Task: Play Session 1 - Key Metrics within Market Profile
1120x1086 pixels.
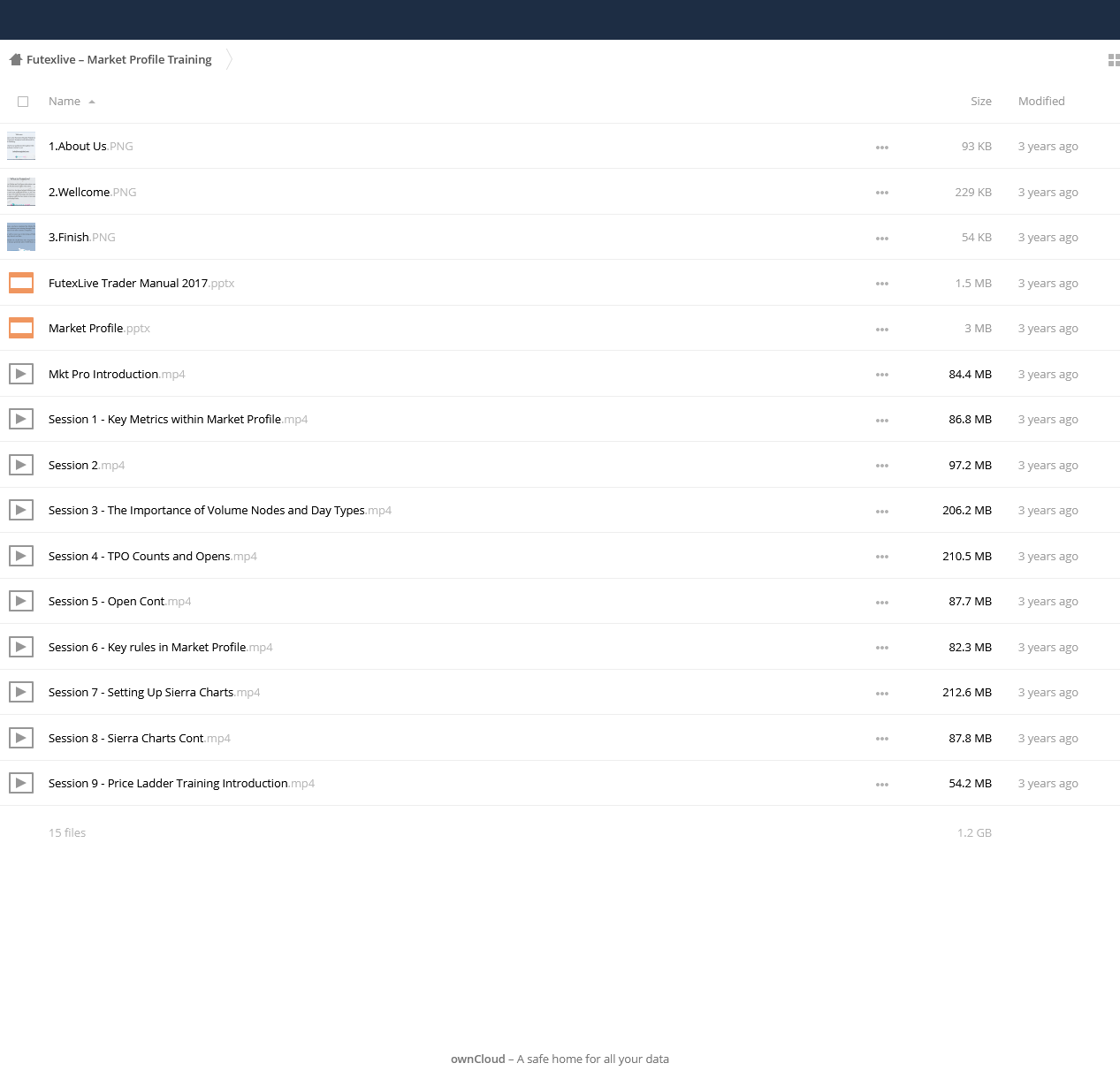Action: point(179,420)
